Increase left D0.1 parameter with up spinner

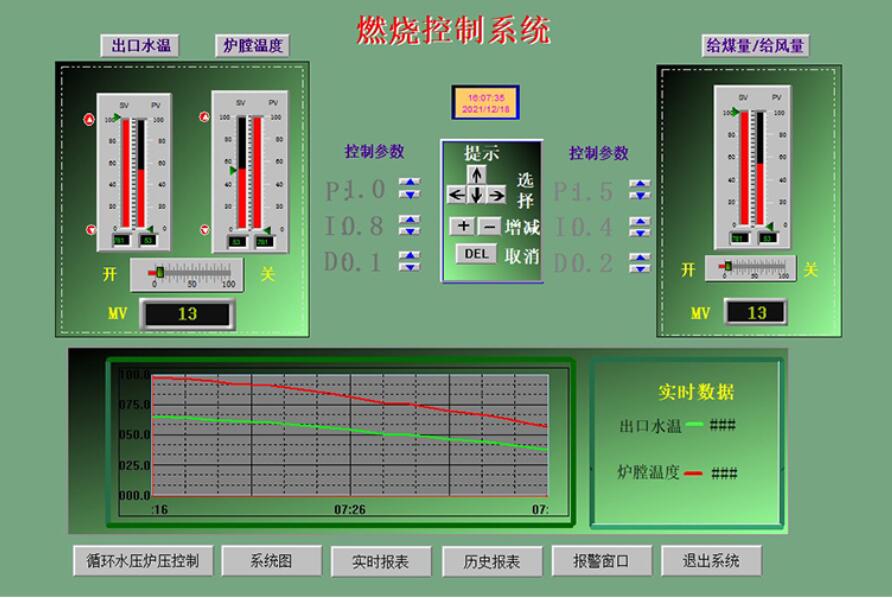click(410, 255)
